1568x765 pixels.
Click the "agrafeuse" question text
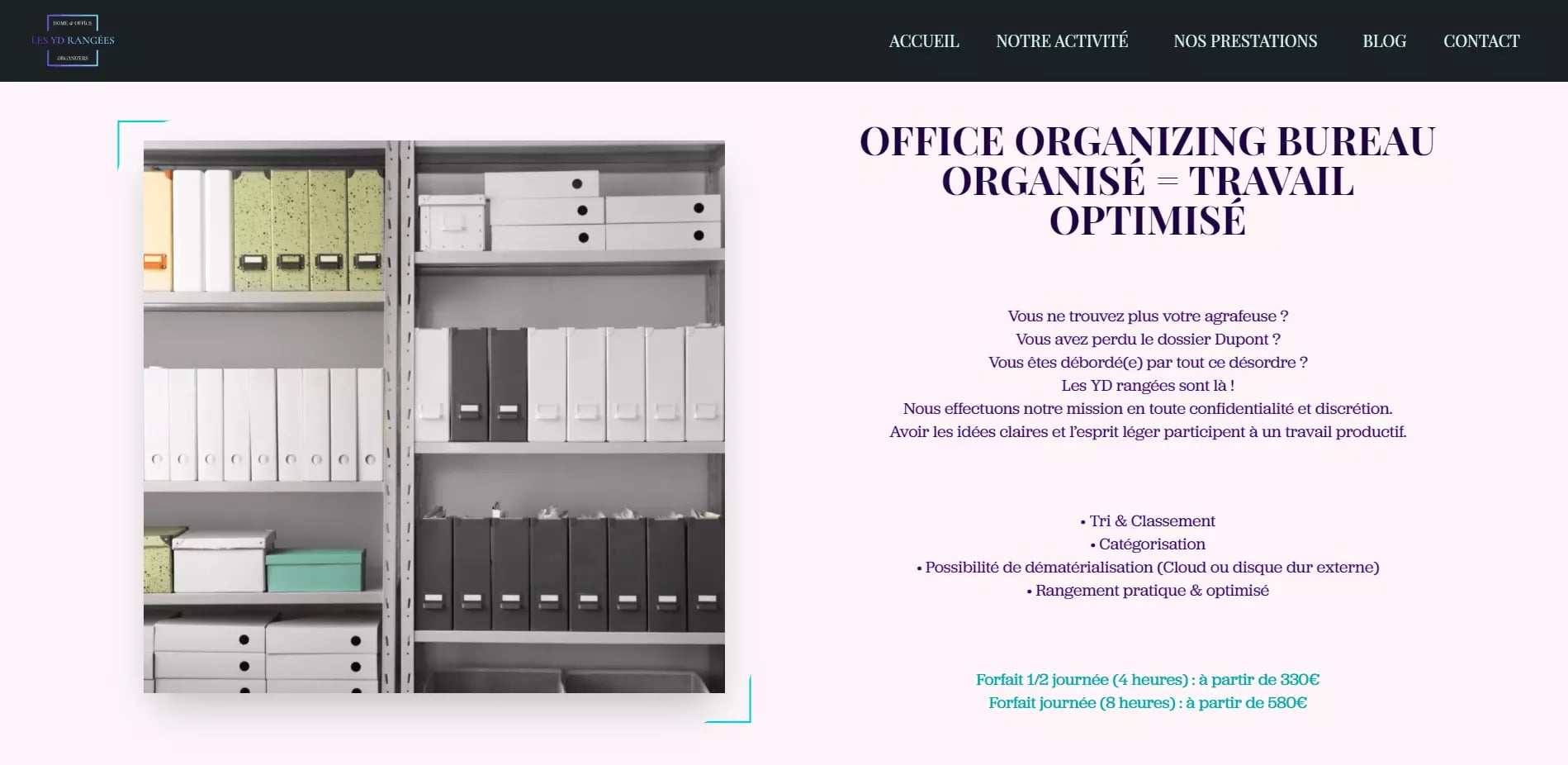(x=1147, y=316)
